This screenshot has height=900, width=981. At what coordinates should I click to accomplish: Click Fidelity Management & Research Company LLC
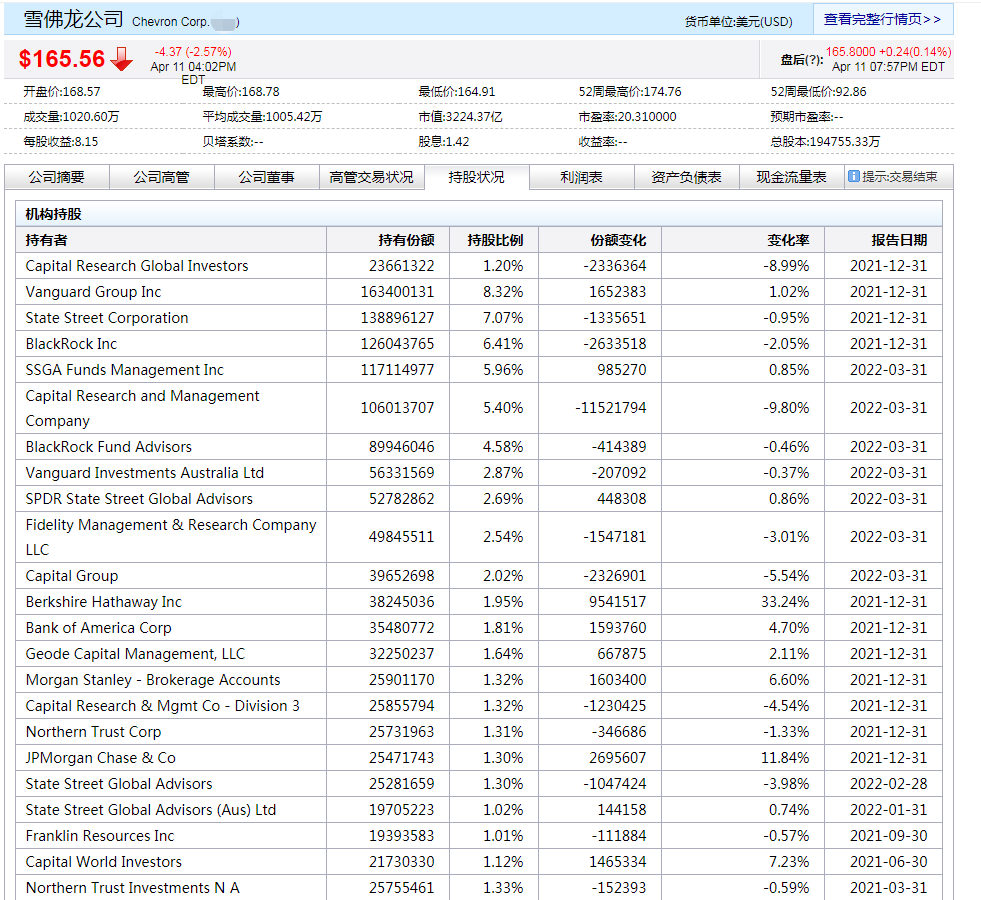click(171, 537)
